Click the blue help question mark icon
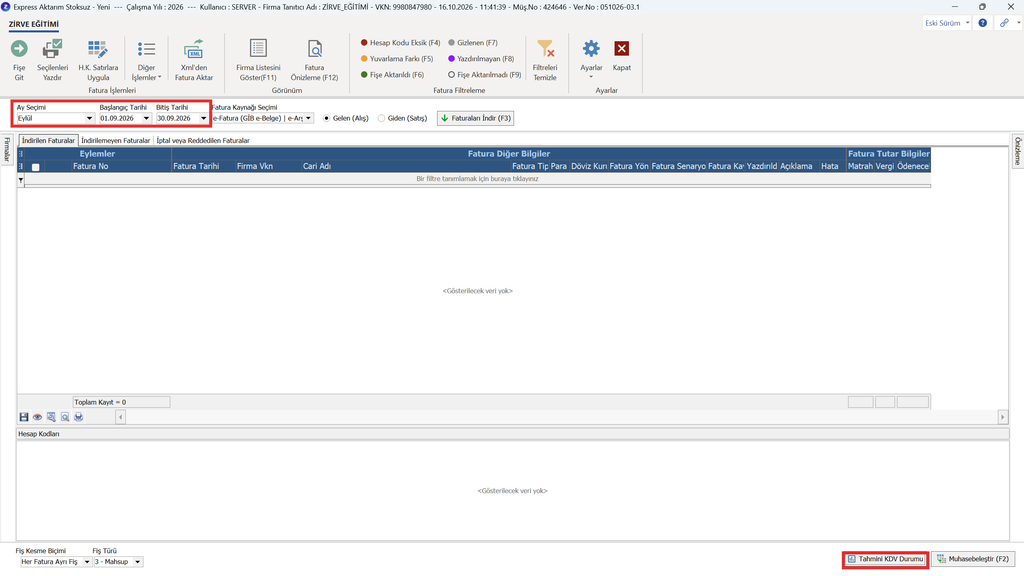This screenshot has width=1024, height=576. coord(983,23)
